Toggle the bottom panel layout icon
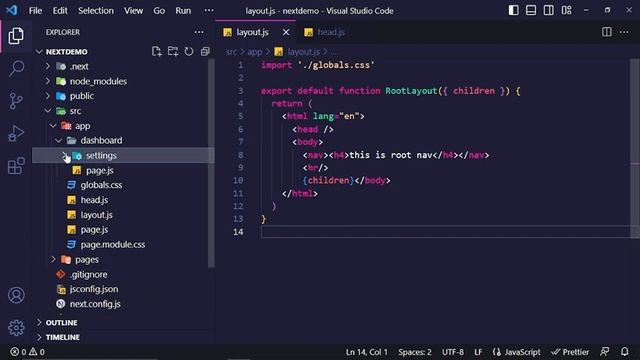 [531, 10]
